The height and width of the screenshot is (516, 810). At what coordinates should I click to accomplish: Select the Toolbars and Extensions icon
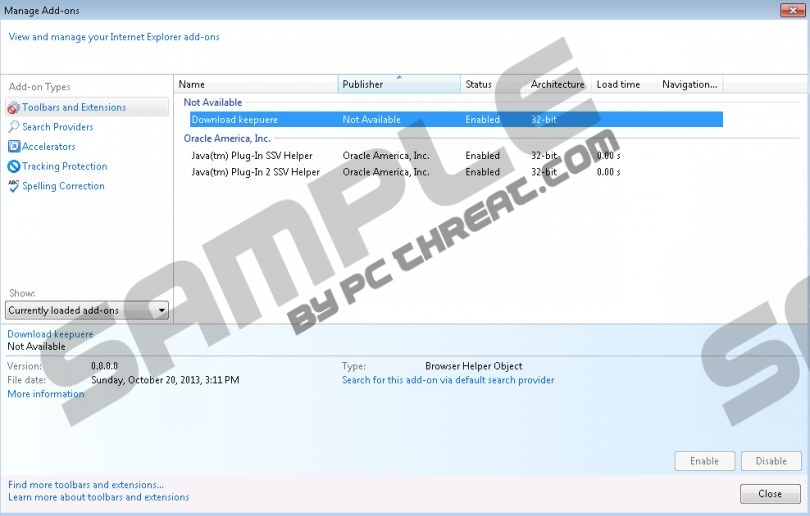pos(14,108)
